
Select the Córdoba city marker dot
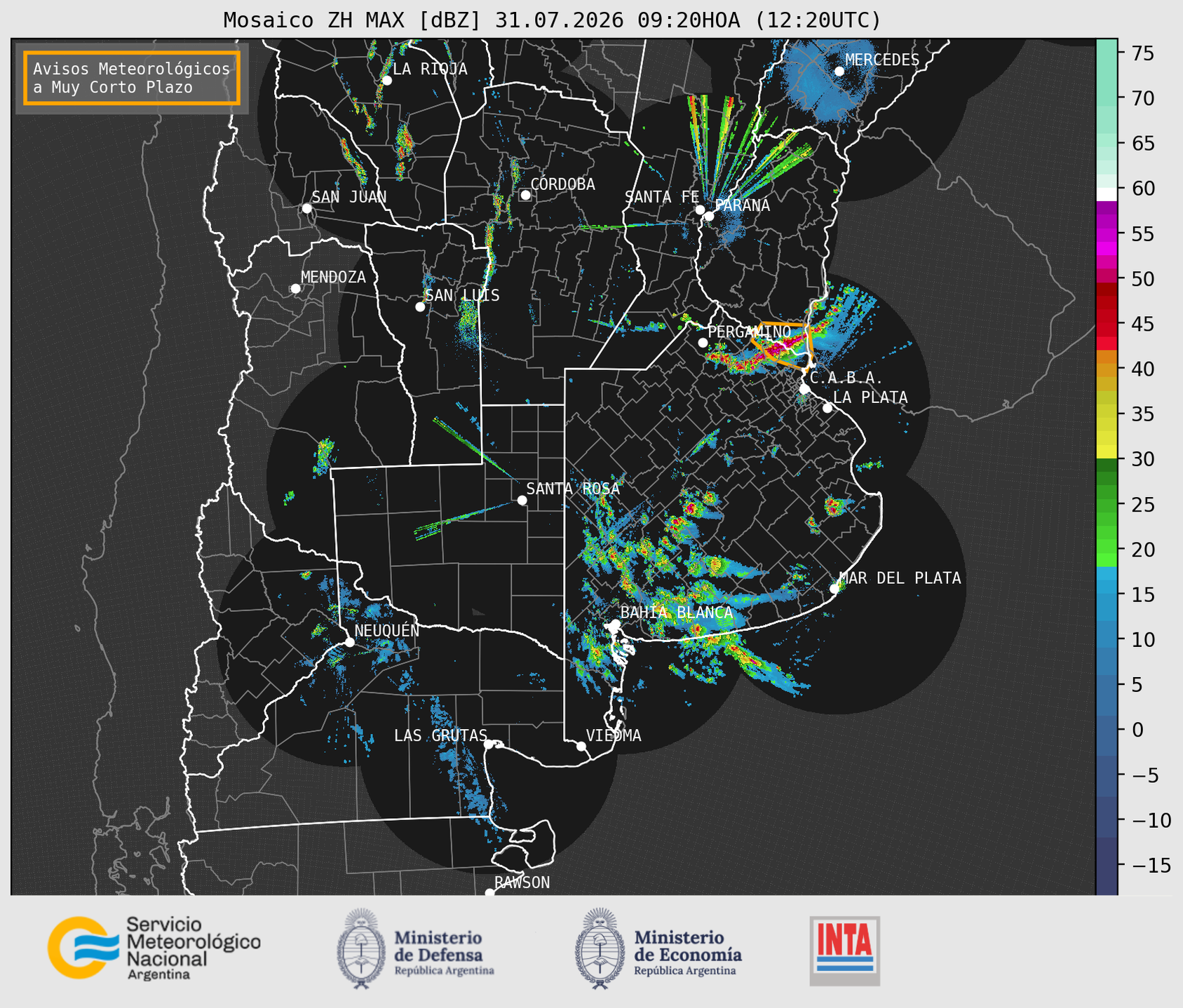point(525,195)
